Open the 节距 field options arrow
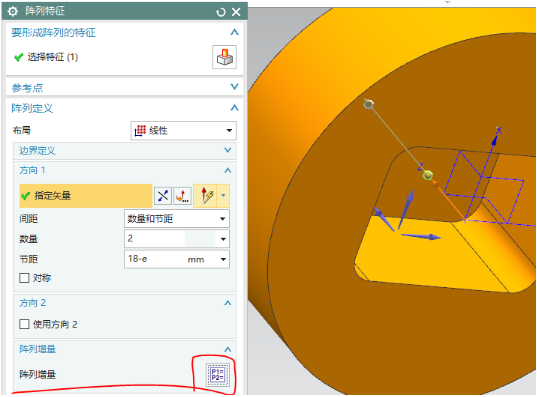537x397 pixels. click(x=223, y=259)
